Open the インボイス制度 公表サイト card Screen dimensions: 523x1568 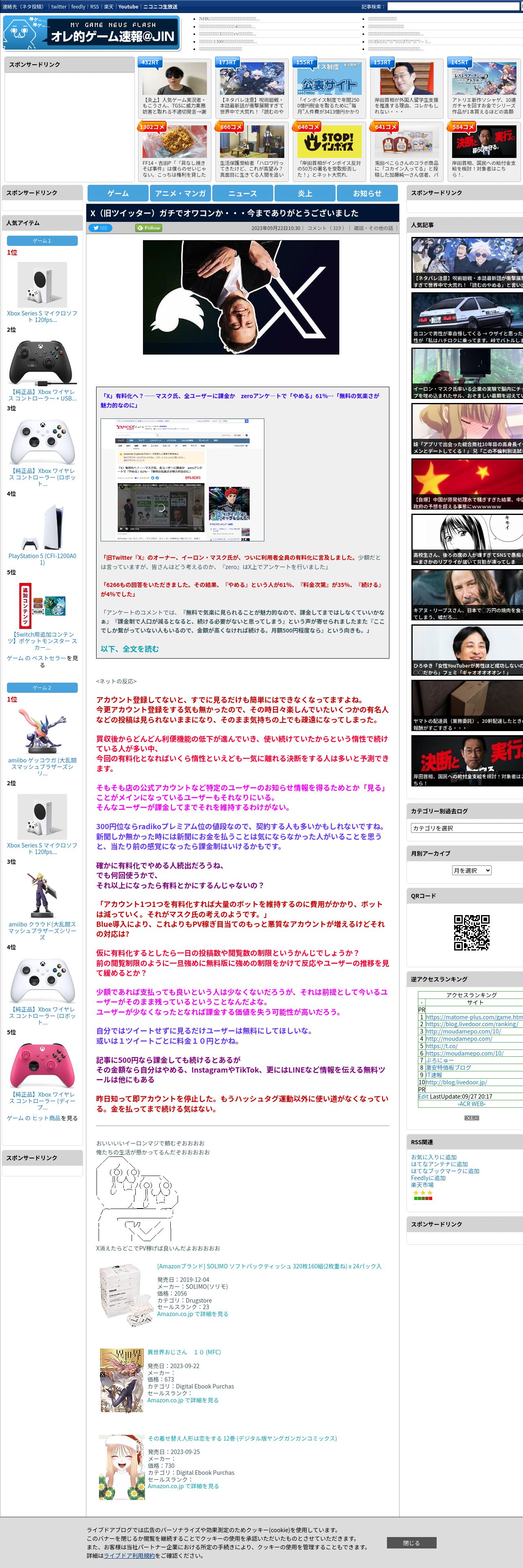(330, 79)
